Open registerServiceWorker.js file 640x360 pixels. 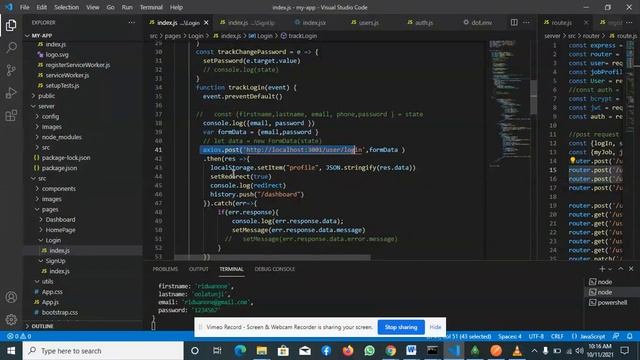pyautogui.click(x=83, y=65)
